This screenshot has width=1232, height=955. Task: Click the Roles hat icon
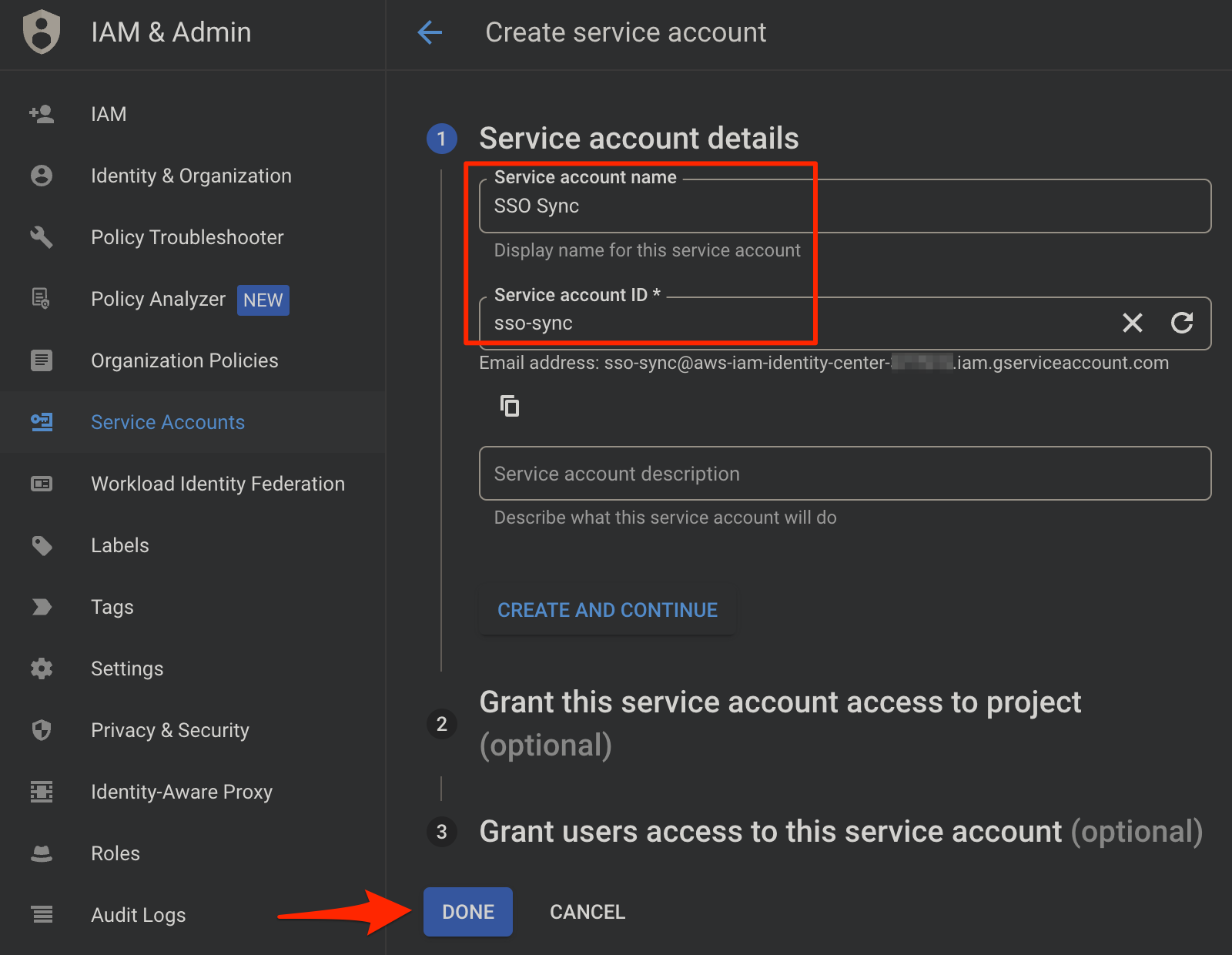(42, 853)
